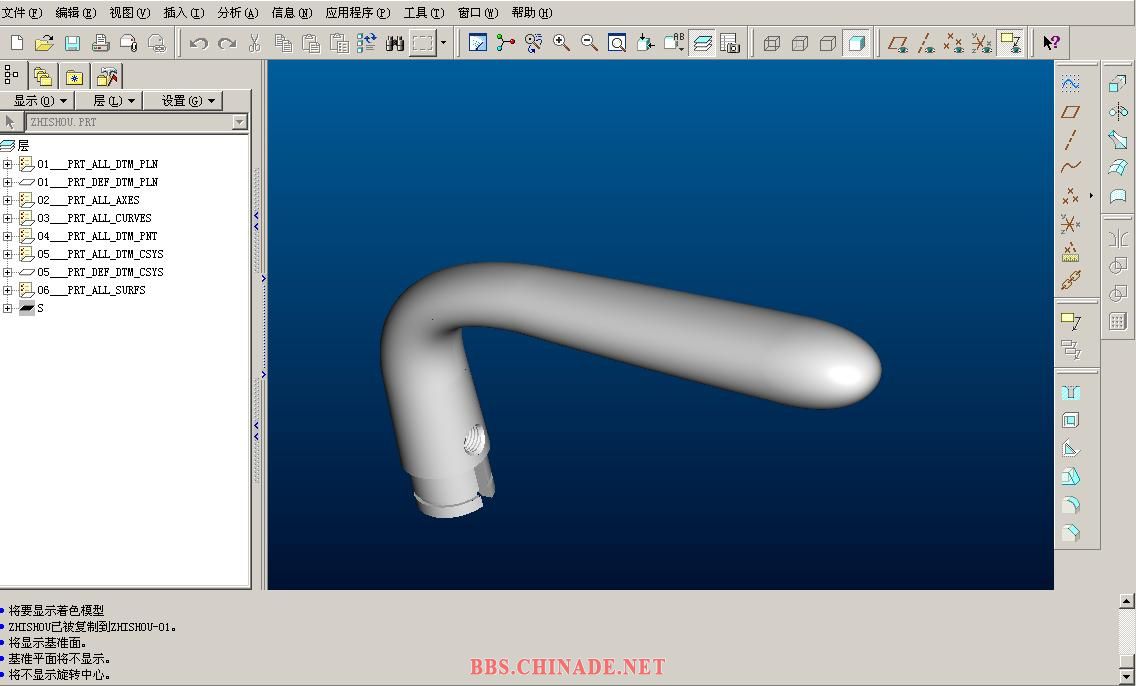1136x686 pixels.
Task: Open the ZHISHOU.PRT model dropdown
Action: pyautogui.click(x=239, y=122)
